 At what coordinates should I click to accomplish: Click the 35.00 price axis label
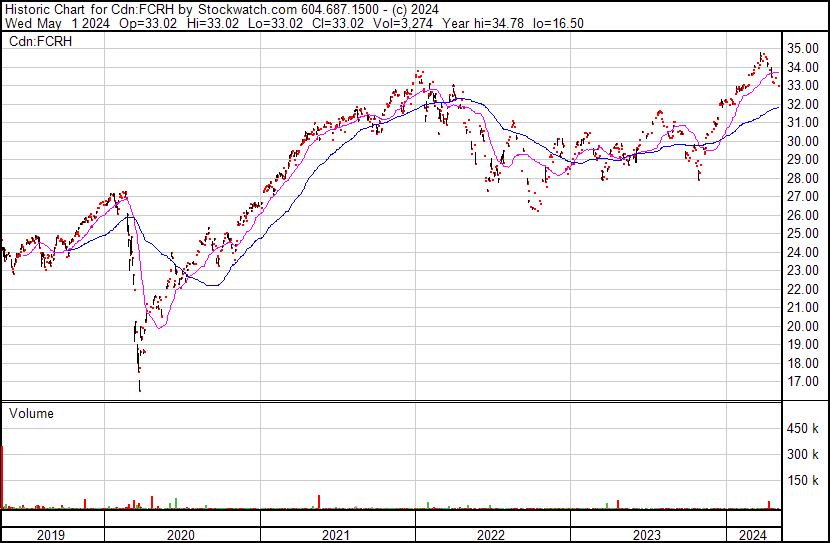click(x=803, y=48)
